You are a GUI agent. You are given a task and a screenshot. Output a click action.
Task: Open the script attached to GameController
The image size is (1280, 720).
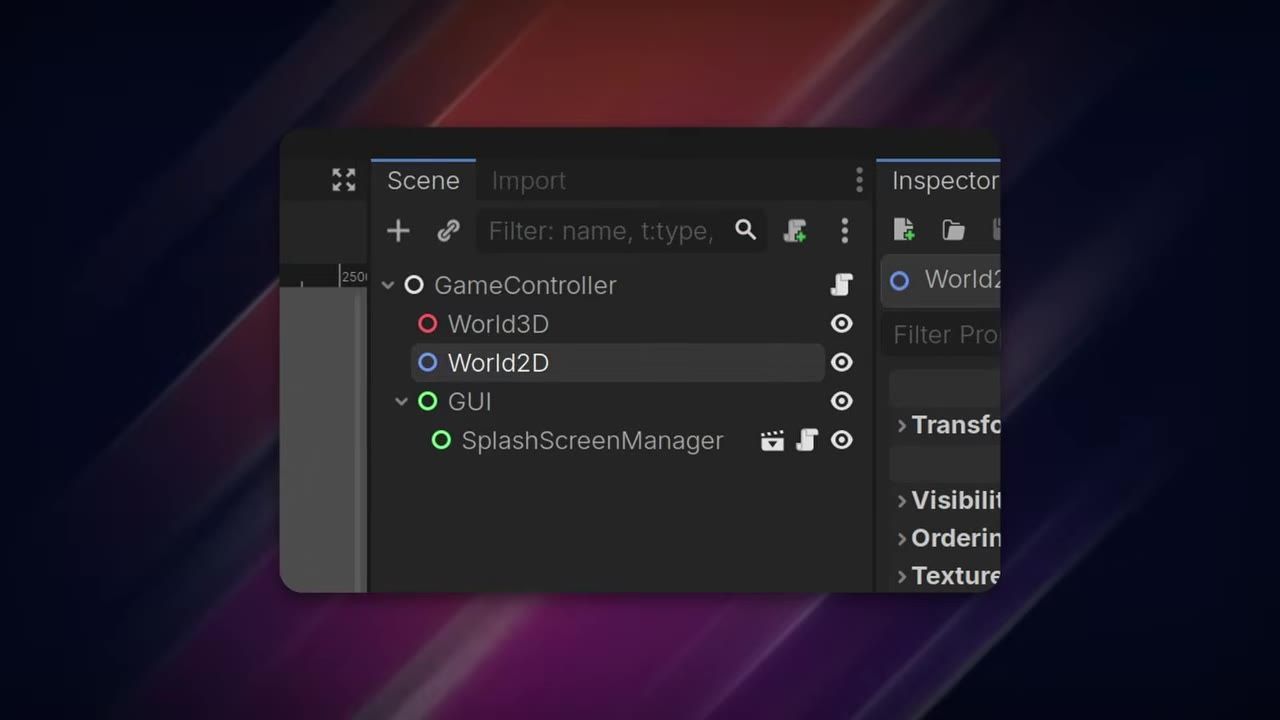[842, 285]
